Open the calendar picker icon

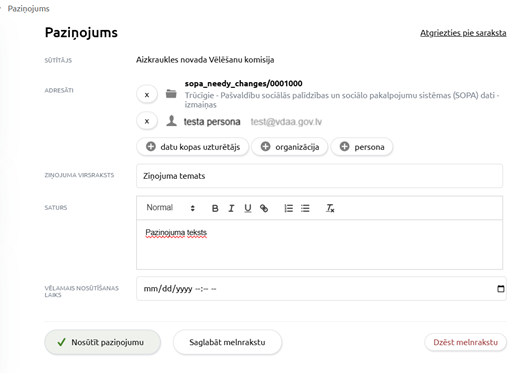point(501,289)
